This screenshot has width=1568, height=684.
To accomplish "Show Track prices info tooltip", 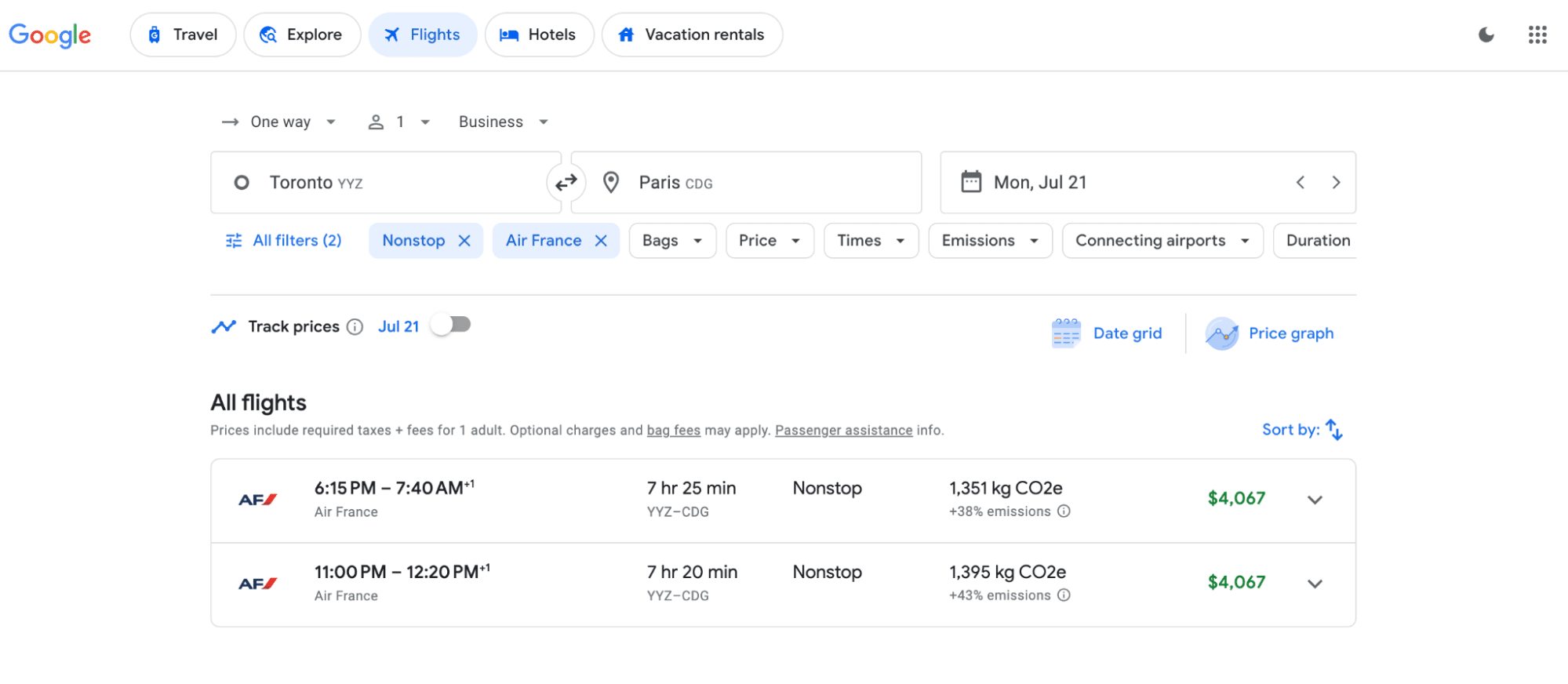I will coord(355,327).
